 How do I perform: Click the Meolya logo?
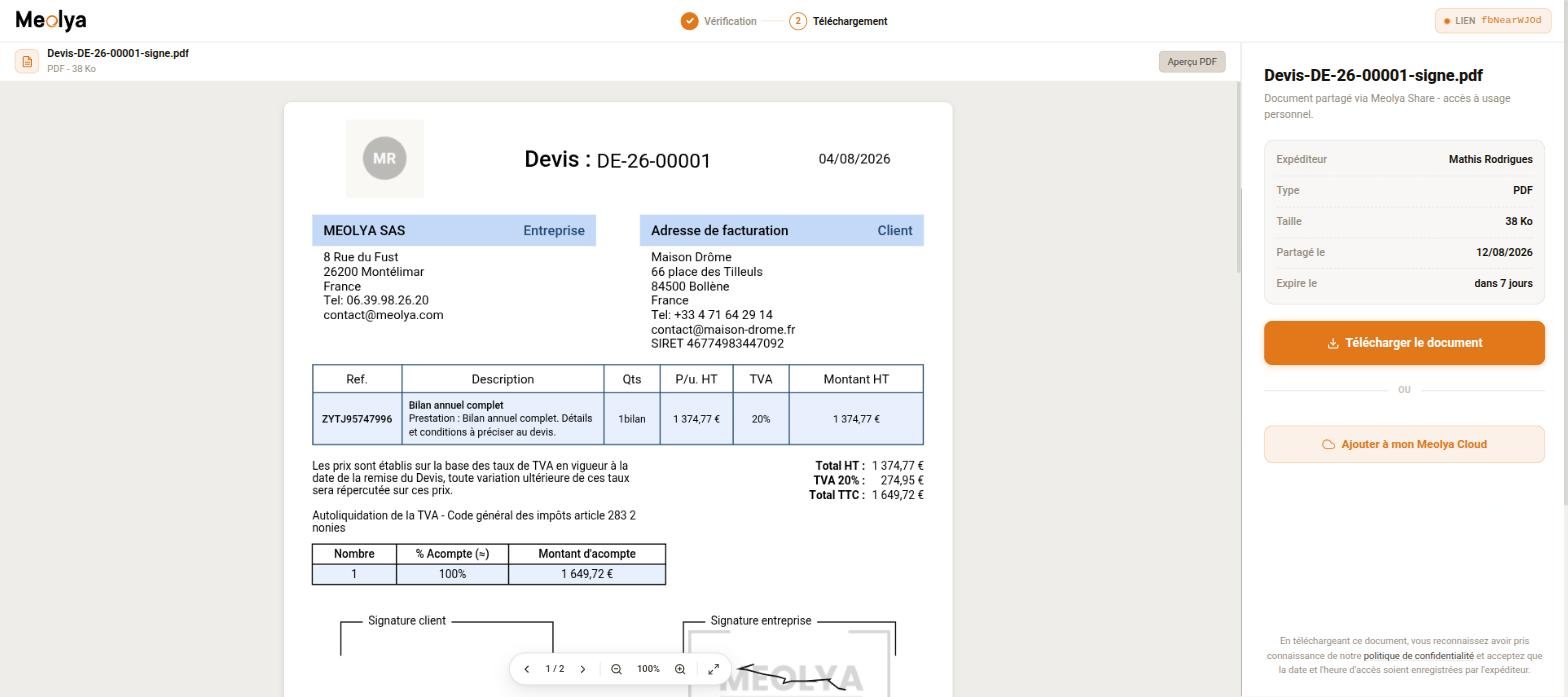51,20
